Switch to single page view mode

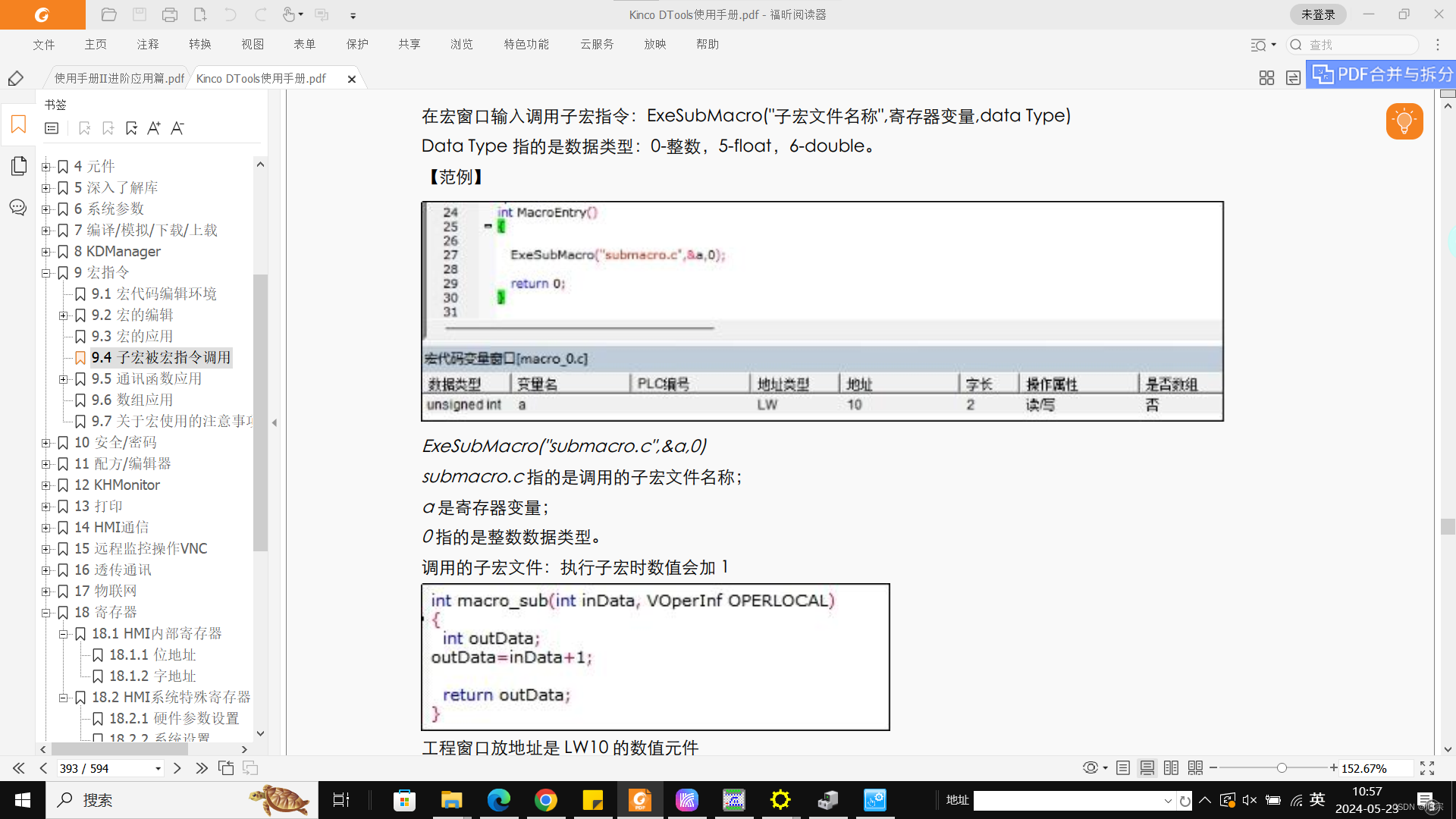point(1123,768)
